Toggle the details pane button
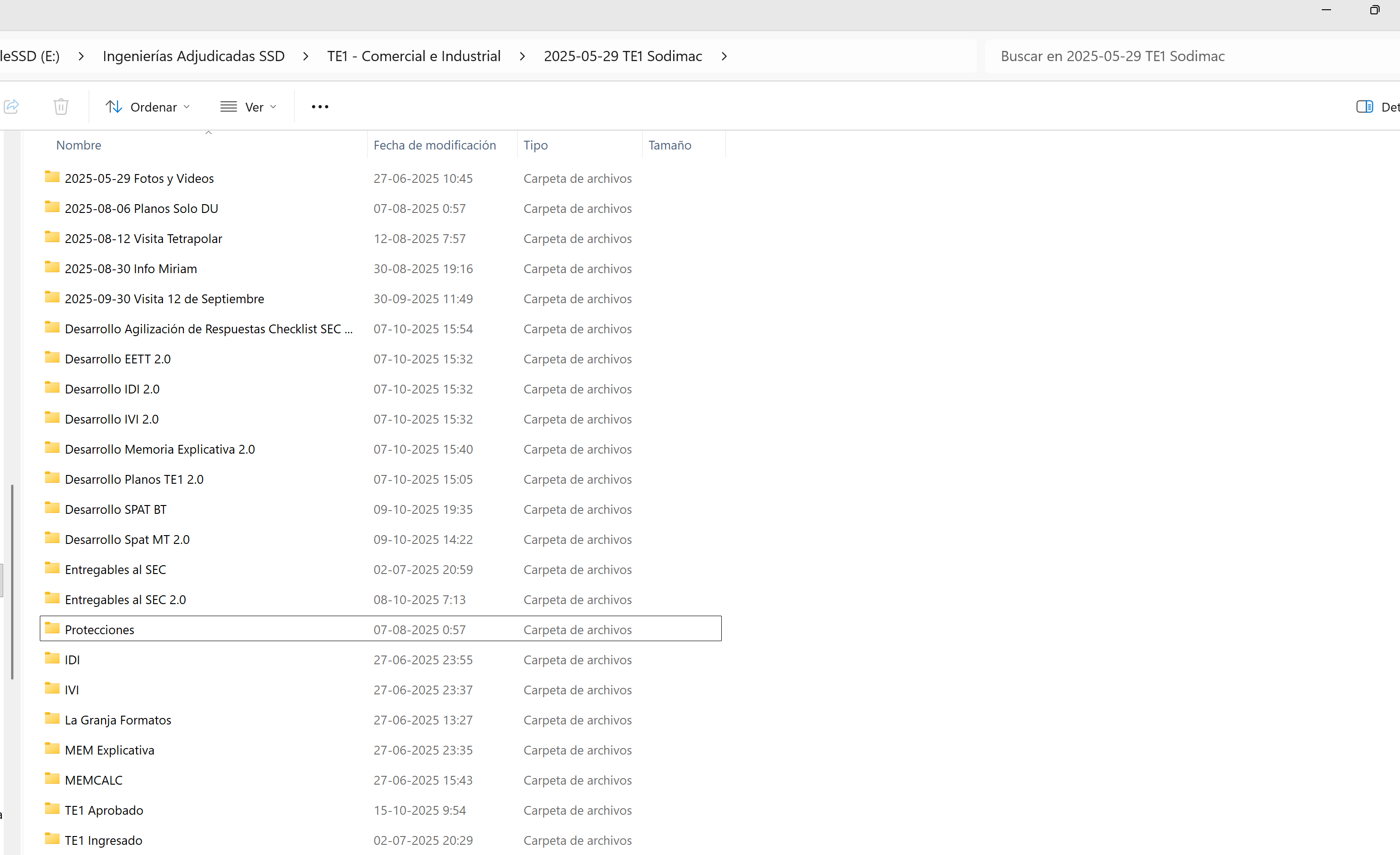Viewport: 1400px width, 855px height. coord(1377,107)
